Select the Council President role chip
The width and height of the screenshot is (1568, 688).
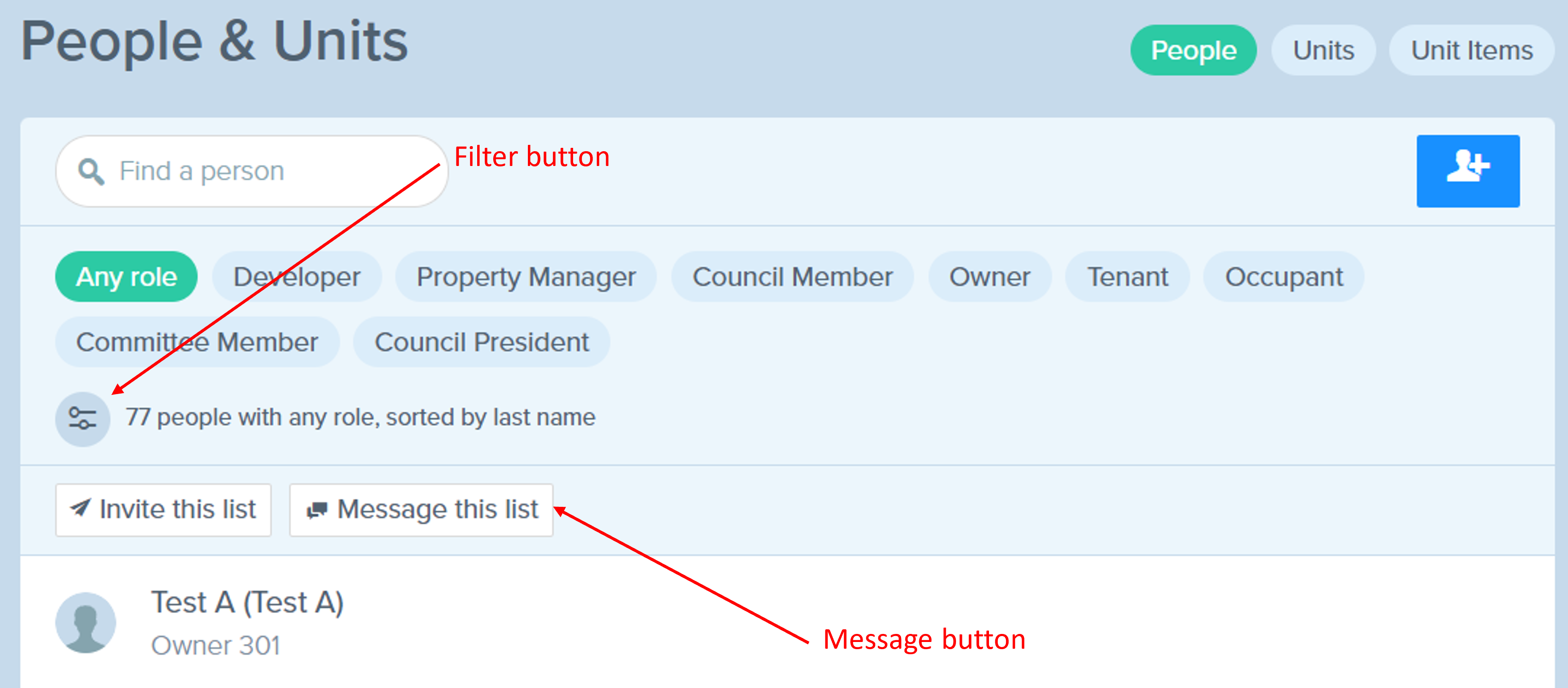481,342
